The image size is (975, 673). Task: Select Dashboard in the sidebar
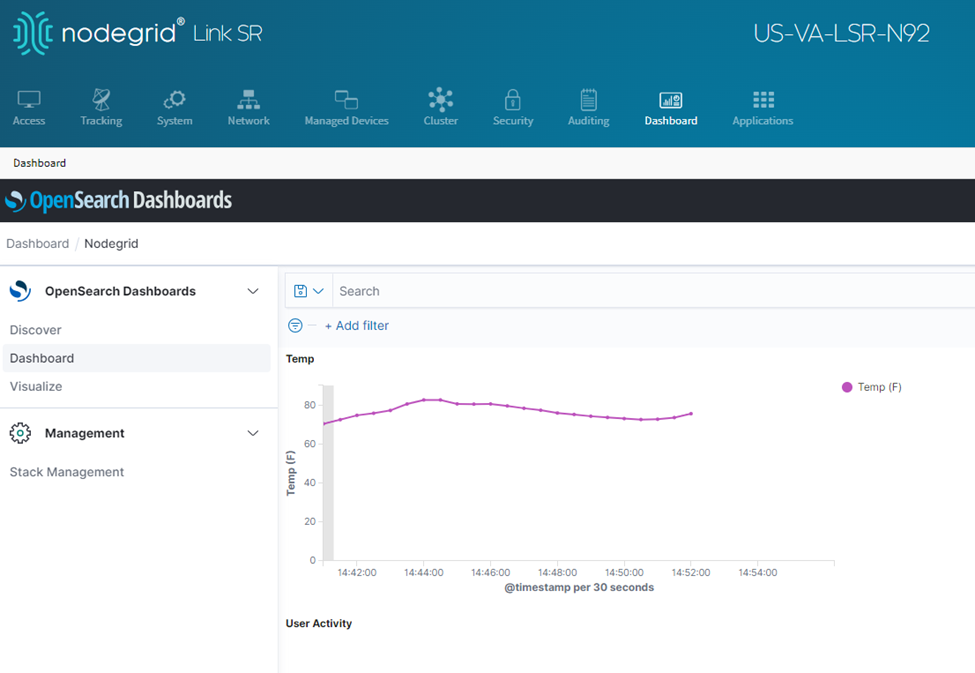click(x=137, y=358)
